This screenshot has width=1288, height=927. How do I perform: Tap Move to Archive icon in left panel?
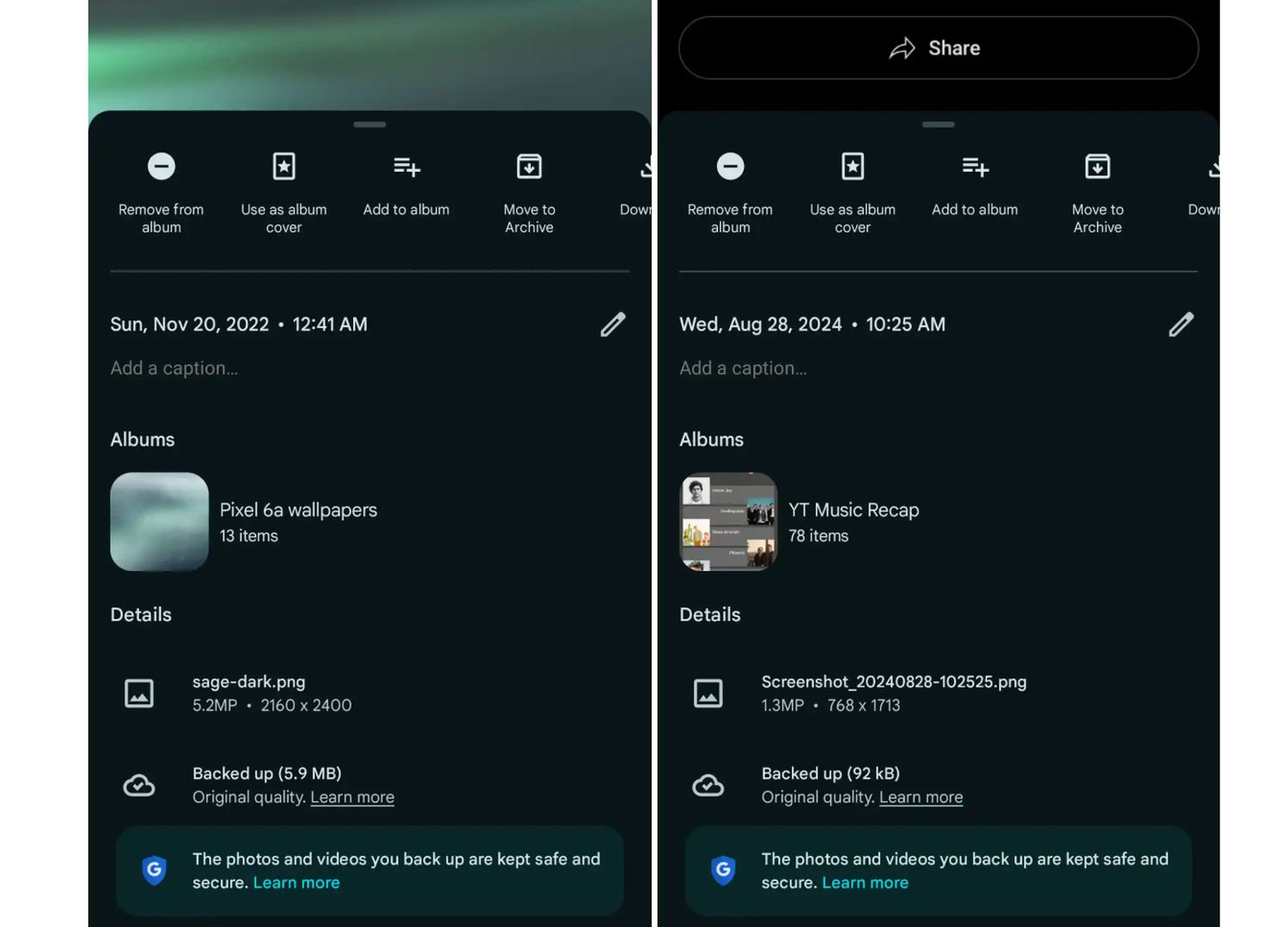(x=529, y=167)
